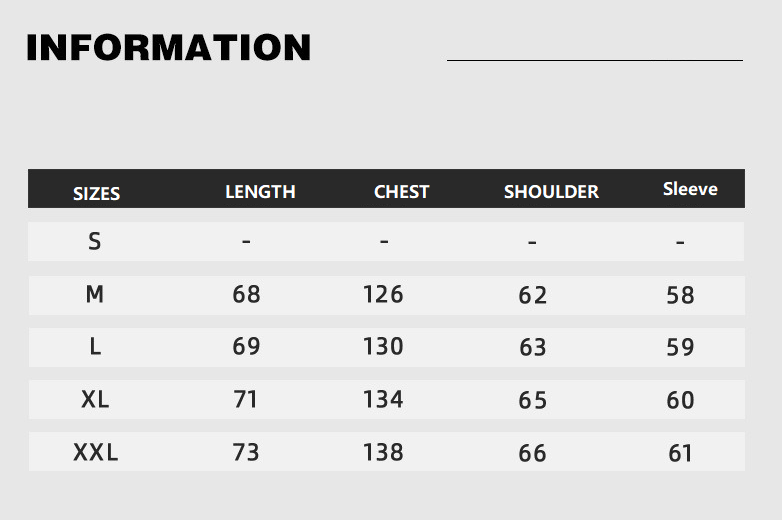782x520 pixels.
Task: Select length value 69 for size L
Action: tap(246, 346)
